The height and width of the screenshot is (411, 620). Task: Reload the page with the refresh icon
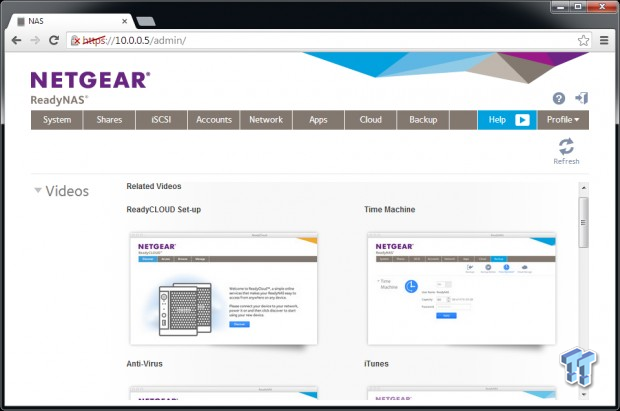coord(54,40)
